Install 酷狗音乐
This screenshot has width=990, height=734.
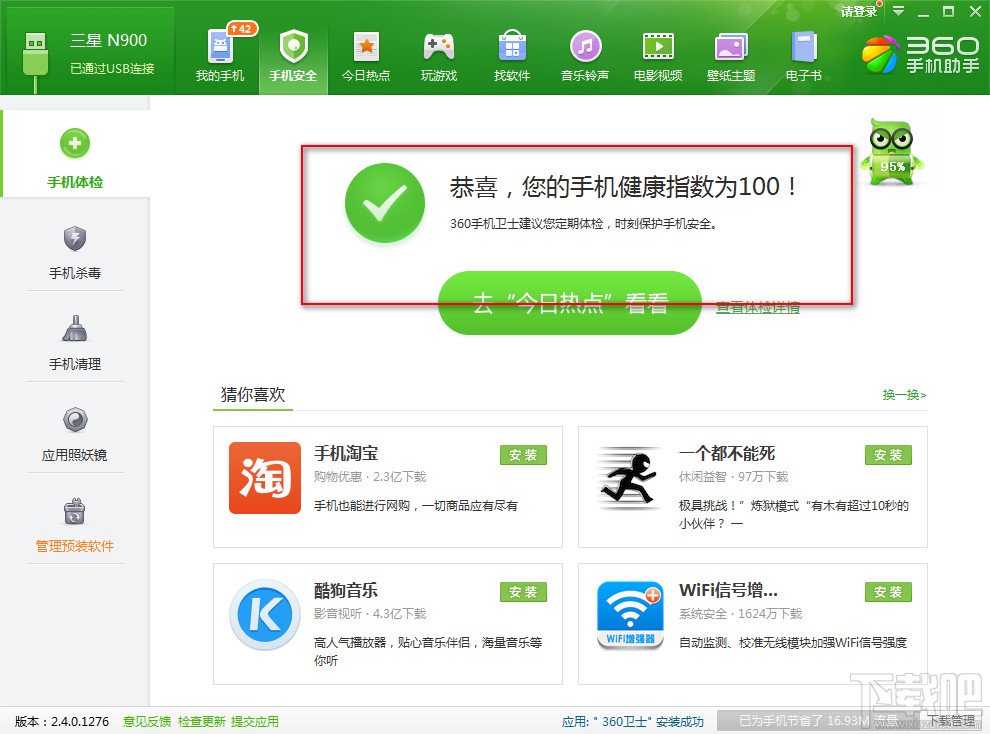[523, 592]
